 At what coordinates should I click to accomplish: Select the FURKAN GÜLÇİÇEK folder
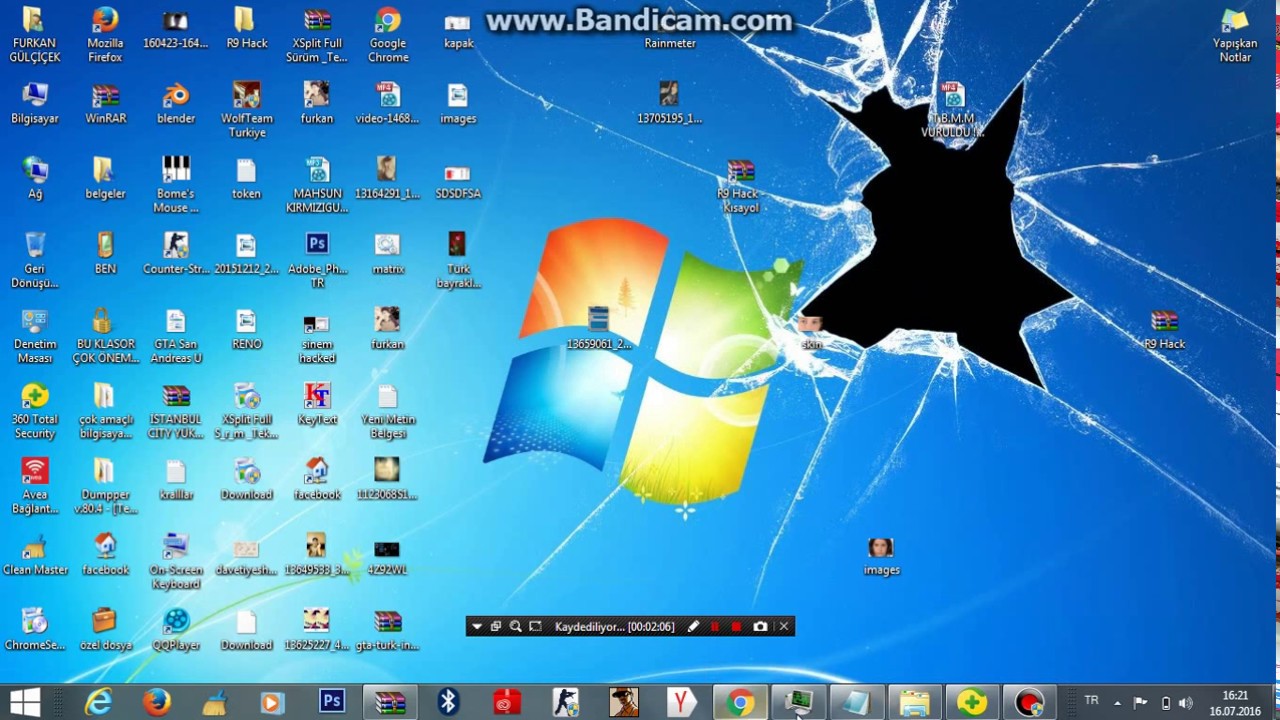click(x=35, y=36)
